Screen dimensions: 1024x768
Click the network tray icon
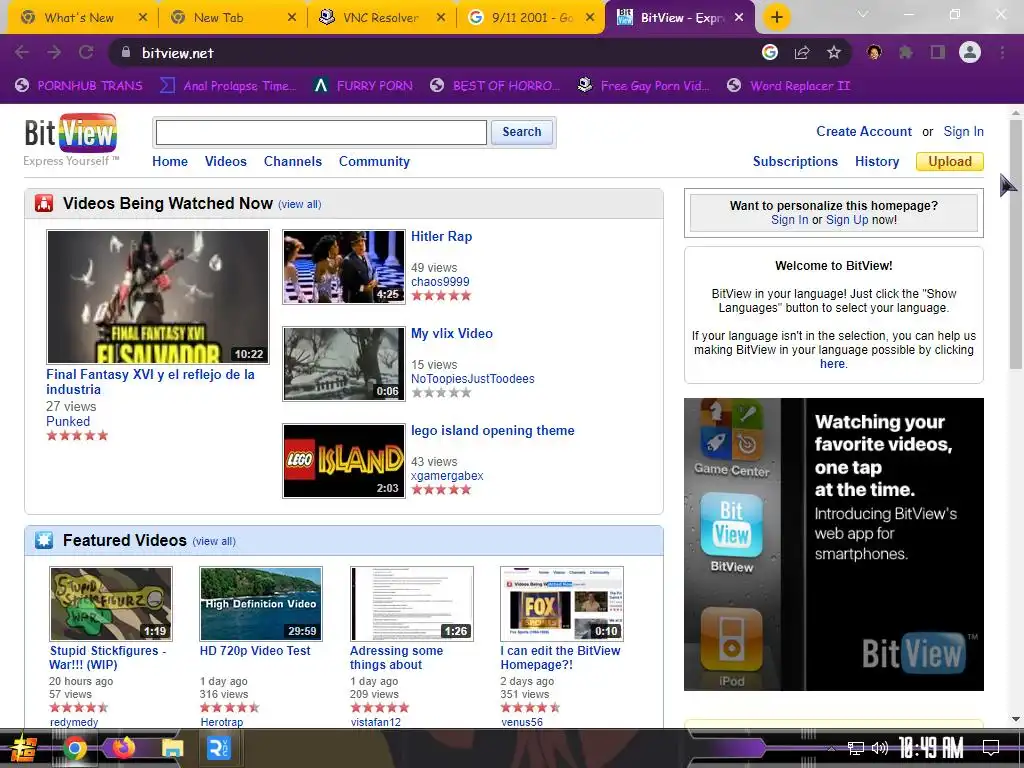coord(855,748)
